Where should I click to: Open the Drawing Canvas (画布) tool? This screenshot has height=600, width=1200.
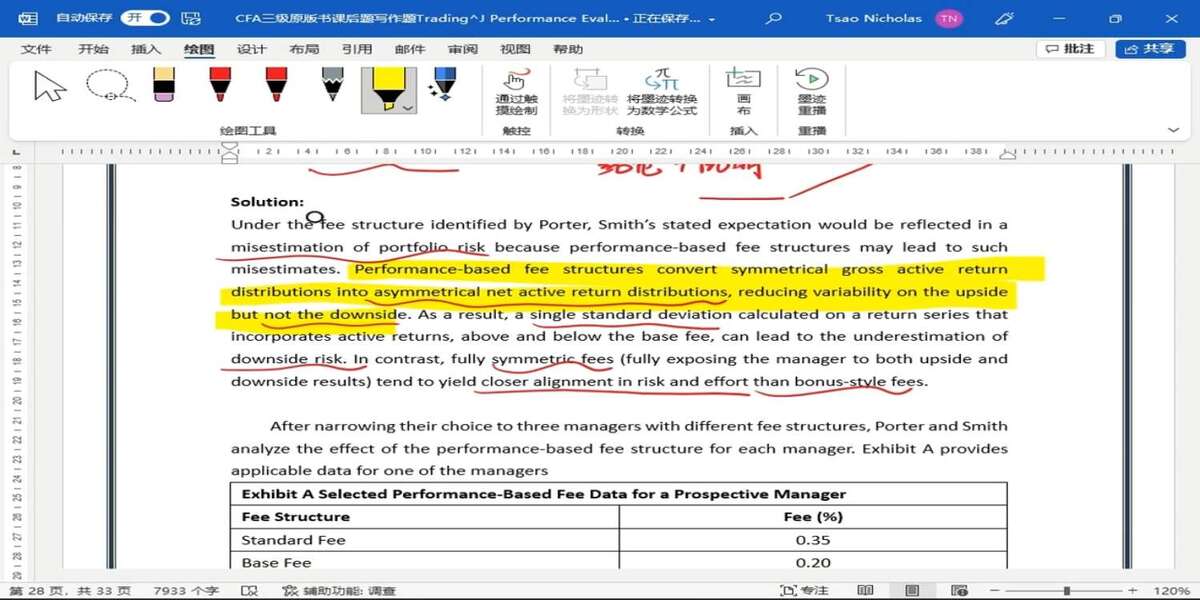pyautogui.click(x=743, y=92)
